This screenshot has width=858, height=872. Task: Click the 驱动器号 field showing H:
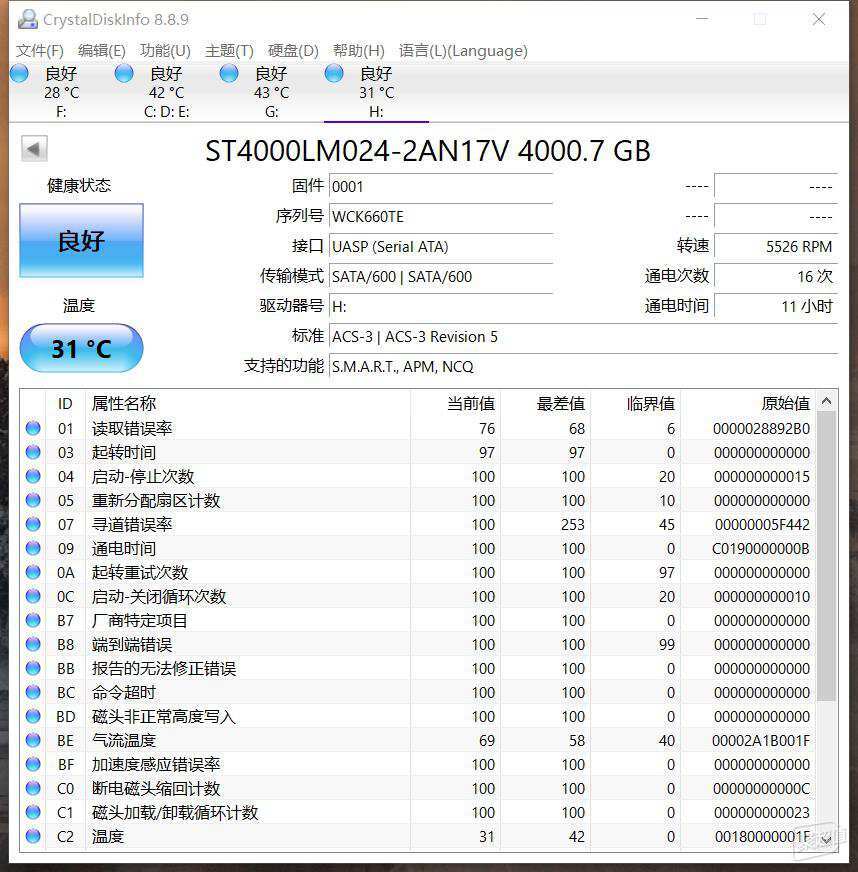441,306
